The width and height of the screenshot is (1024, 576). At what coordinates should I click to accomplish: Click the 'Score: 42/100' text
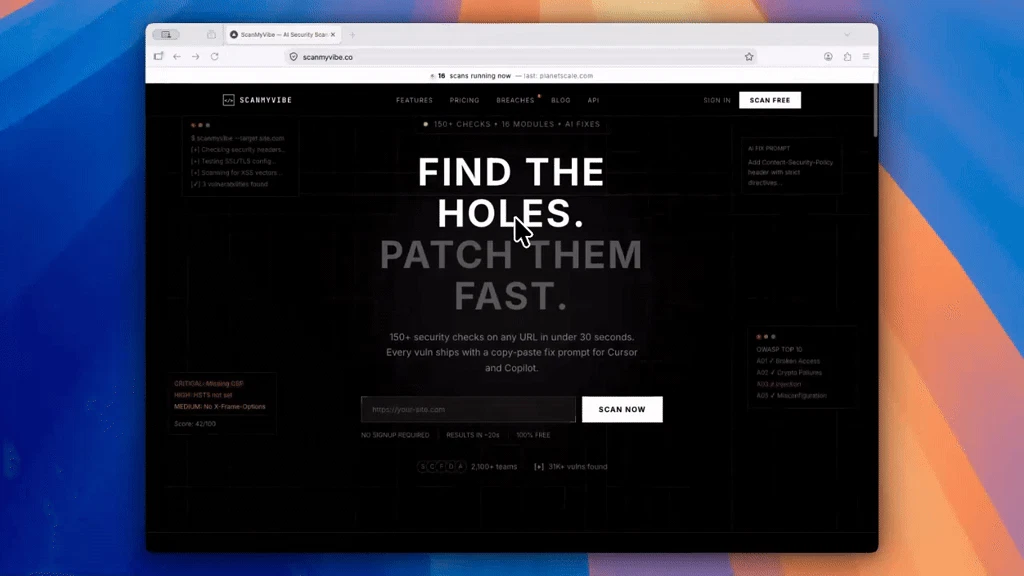[195, 424]
